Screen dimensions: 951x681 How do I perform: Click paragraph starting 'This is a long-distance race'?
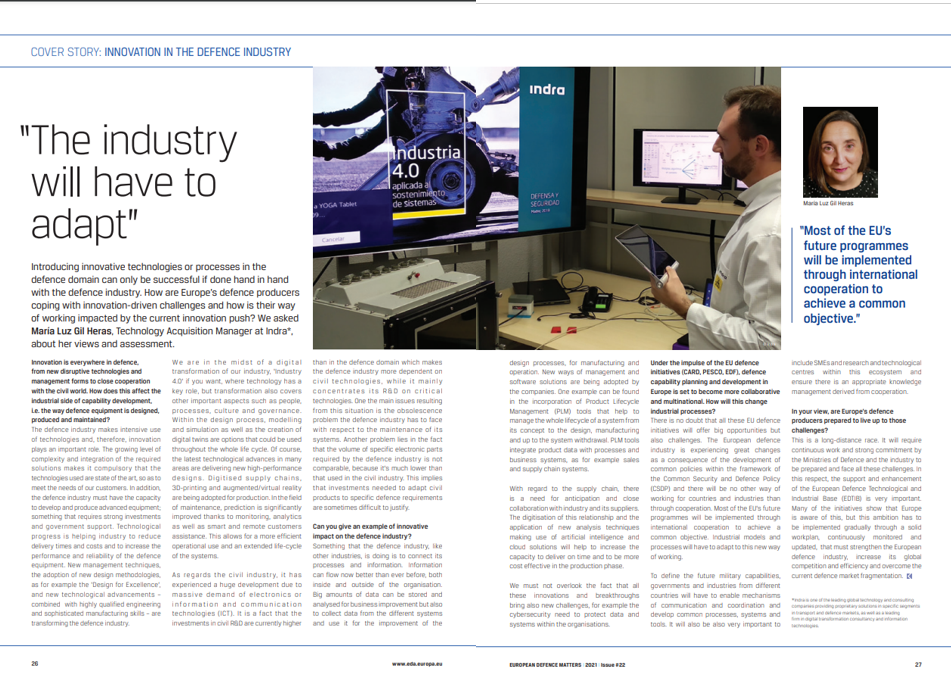click(x=856, y=508)
